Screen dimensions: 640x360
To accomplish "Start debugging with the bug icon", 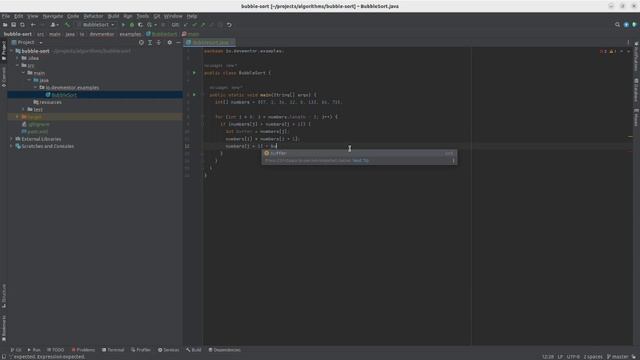I will [132, 25].
